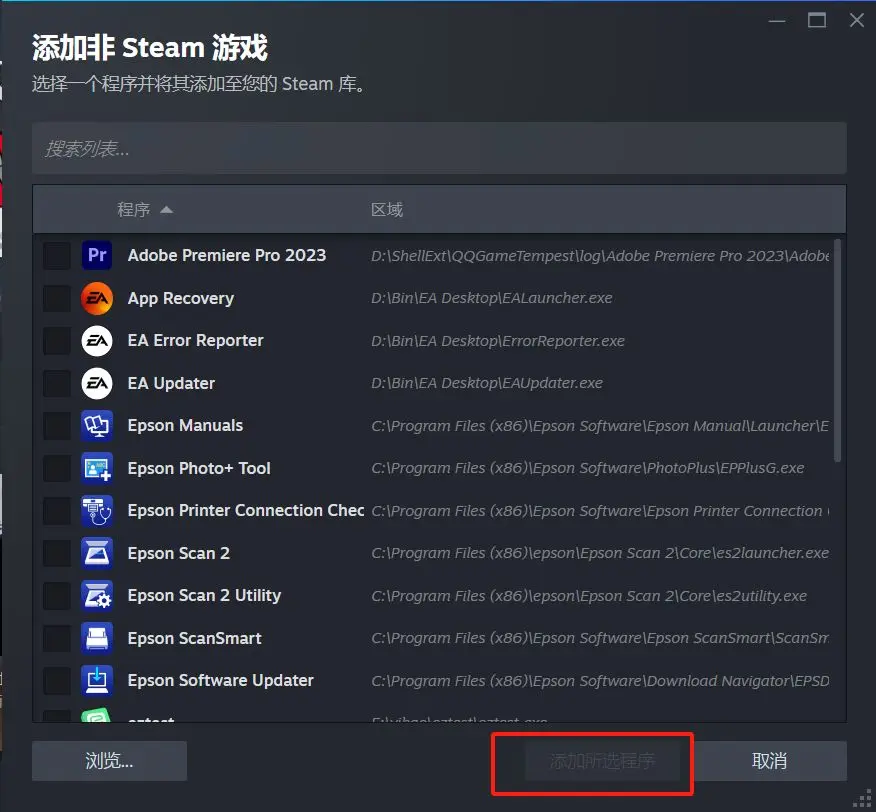Check the Epson Scan 2 checkbox
Image resolution: width=876 pixels, height=812 pixels.
pos(56,553)
